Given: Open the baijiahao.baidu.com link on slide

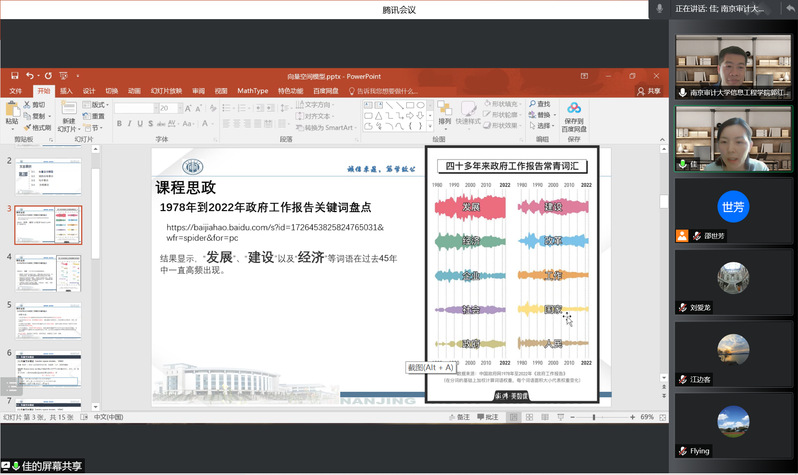Looking at the screenshot, I should point(274,233).
